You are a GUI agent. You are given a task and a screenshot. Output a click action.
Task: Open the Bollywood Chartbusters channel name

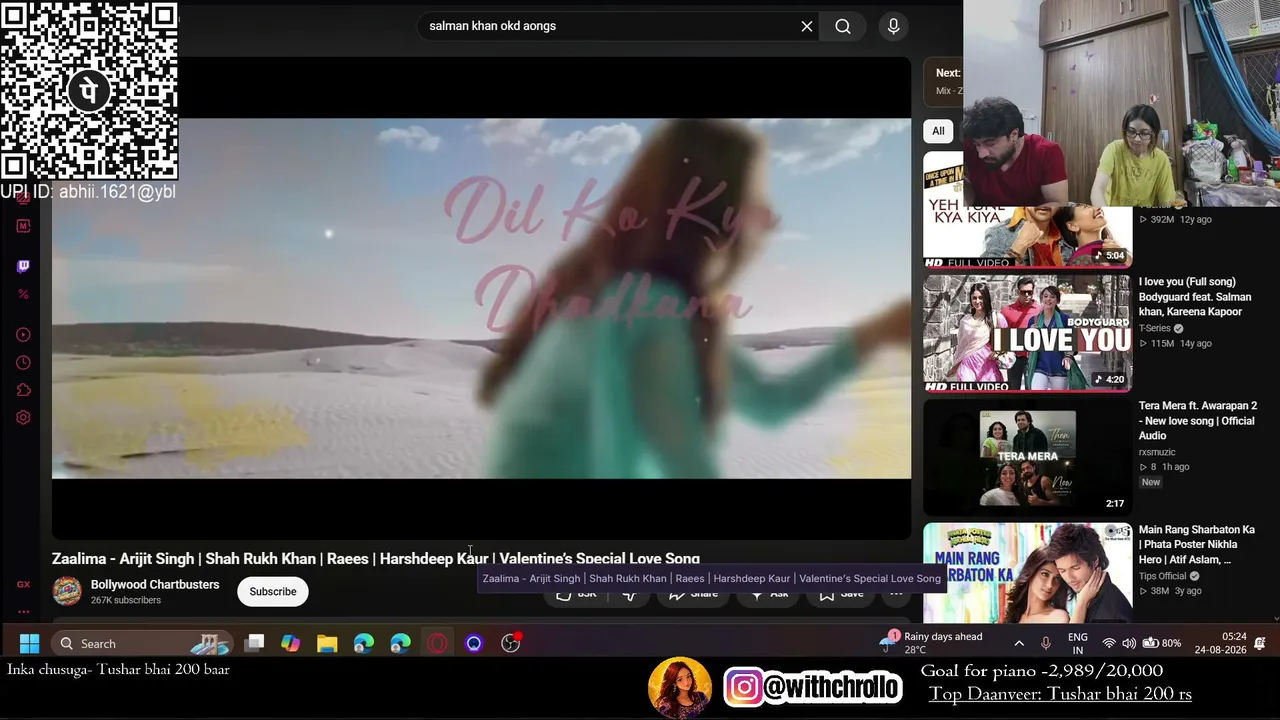tap(155, 585)
